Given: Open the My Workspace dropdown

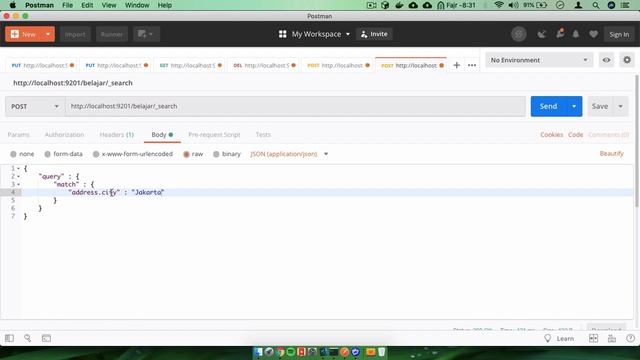Looking at the screenshot, I should [320, 34].
